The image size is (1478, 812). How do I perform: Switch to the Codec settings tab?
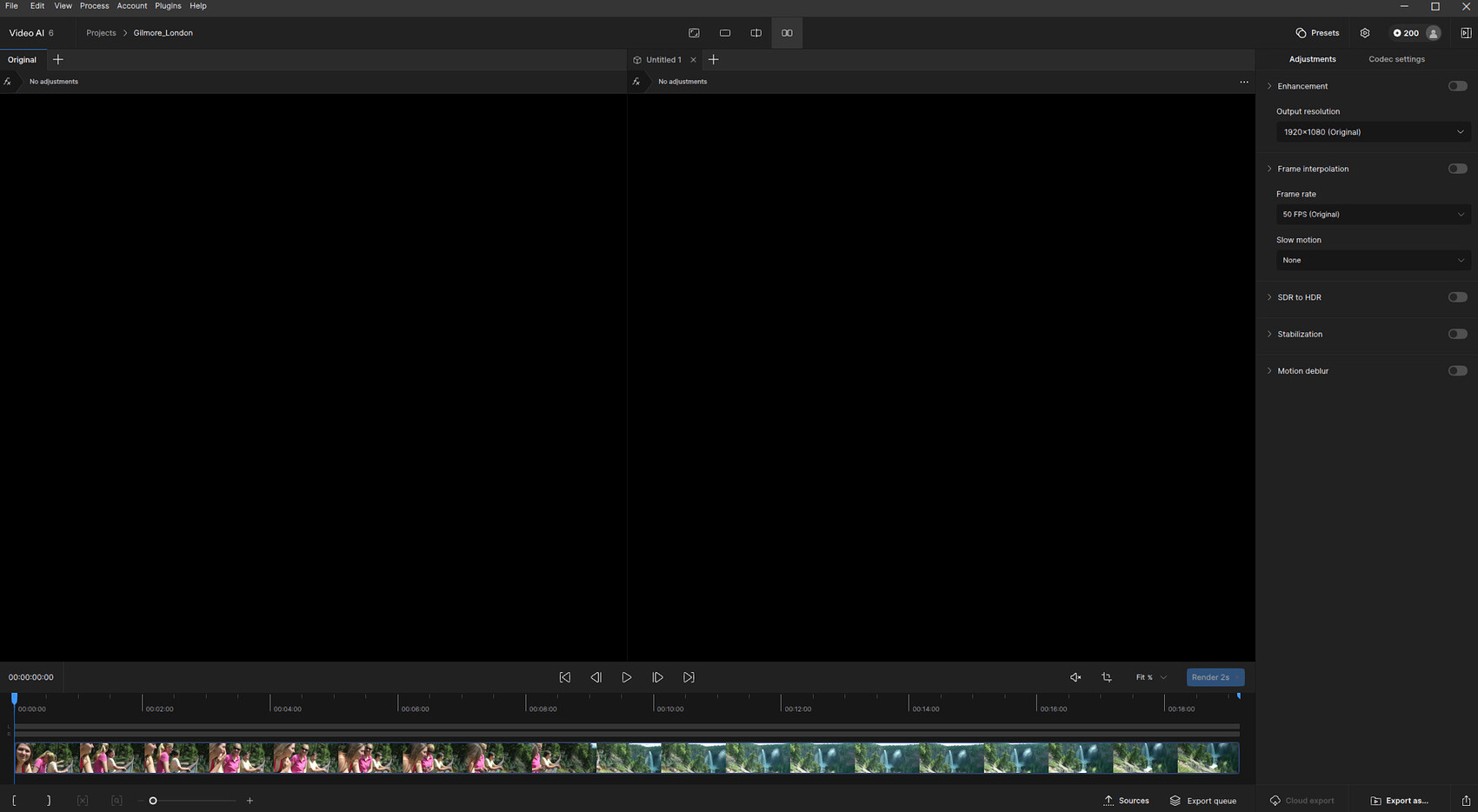click(x=1396, y=59)
